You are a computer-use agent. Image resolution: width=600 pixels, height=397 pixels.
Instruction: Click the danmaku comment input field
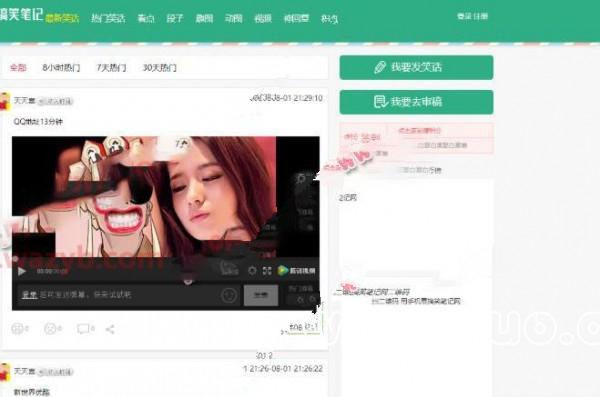point(119,295)
